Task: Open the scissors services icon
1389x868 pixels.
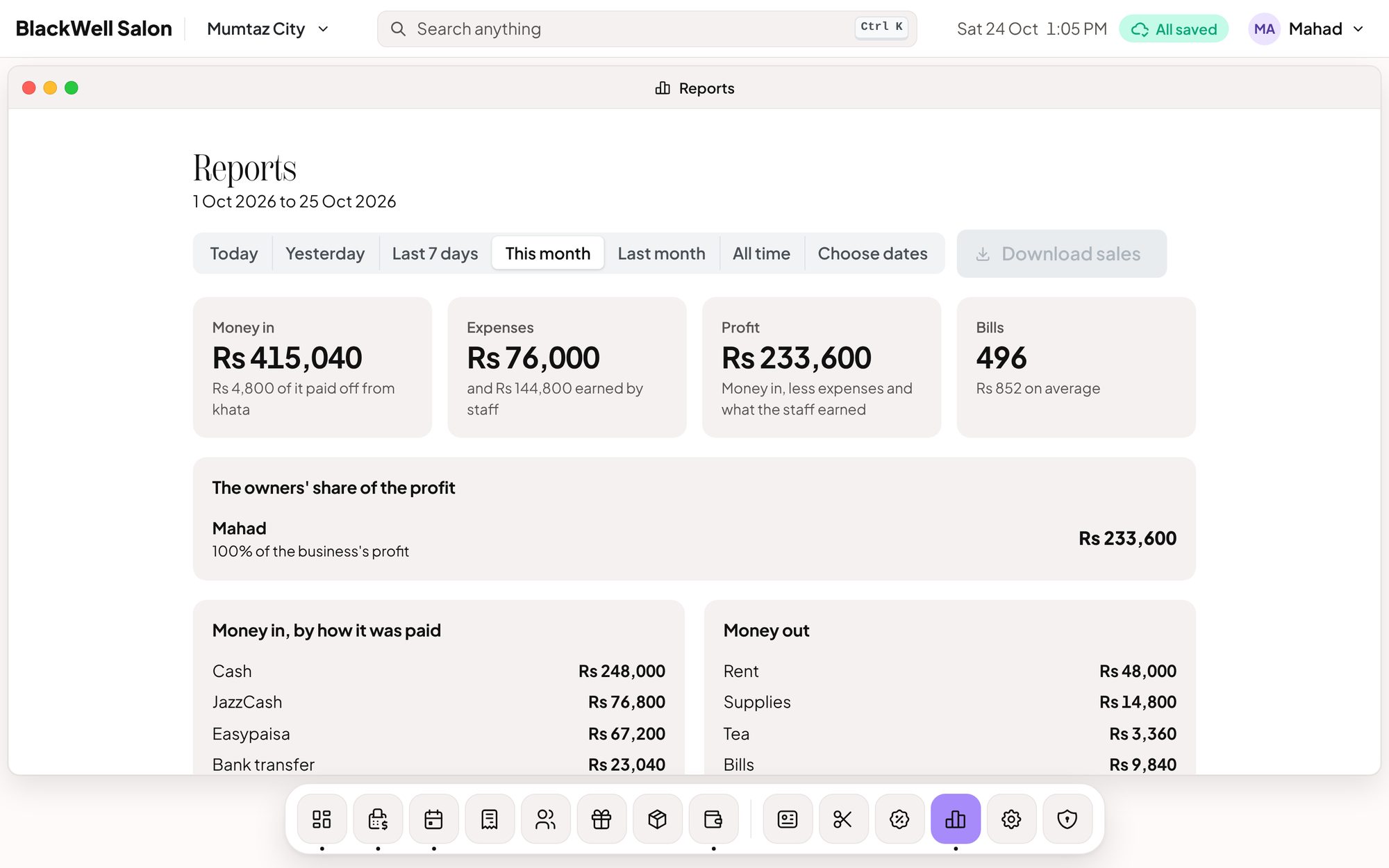Action: tap(843, 819)
